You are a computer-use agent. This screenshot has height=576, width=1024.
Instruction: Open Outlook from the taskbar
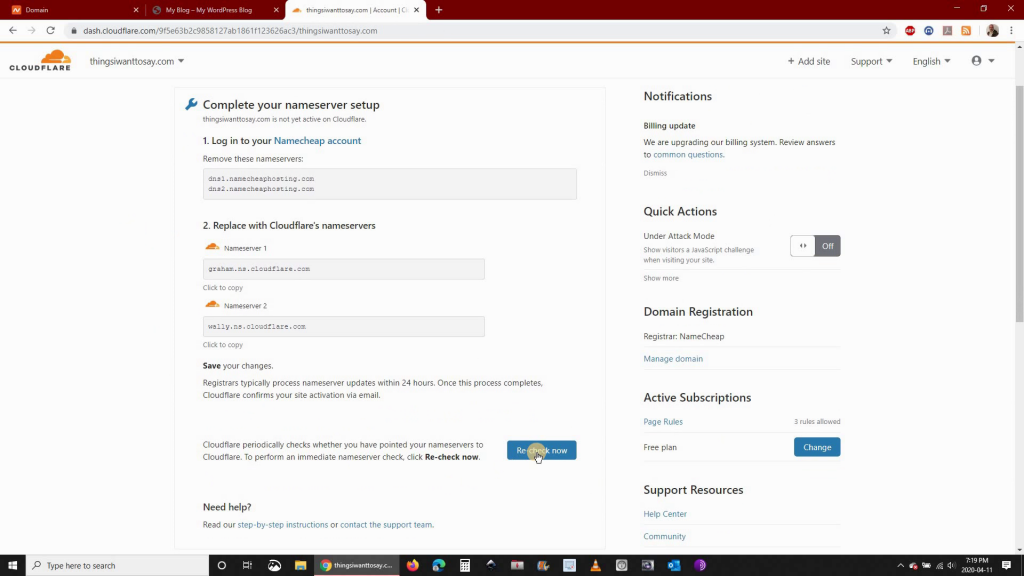tap(674, 566)
